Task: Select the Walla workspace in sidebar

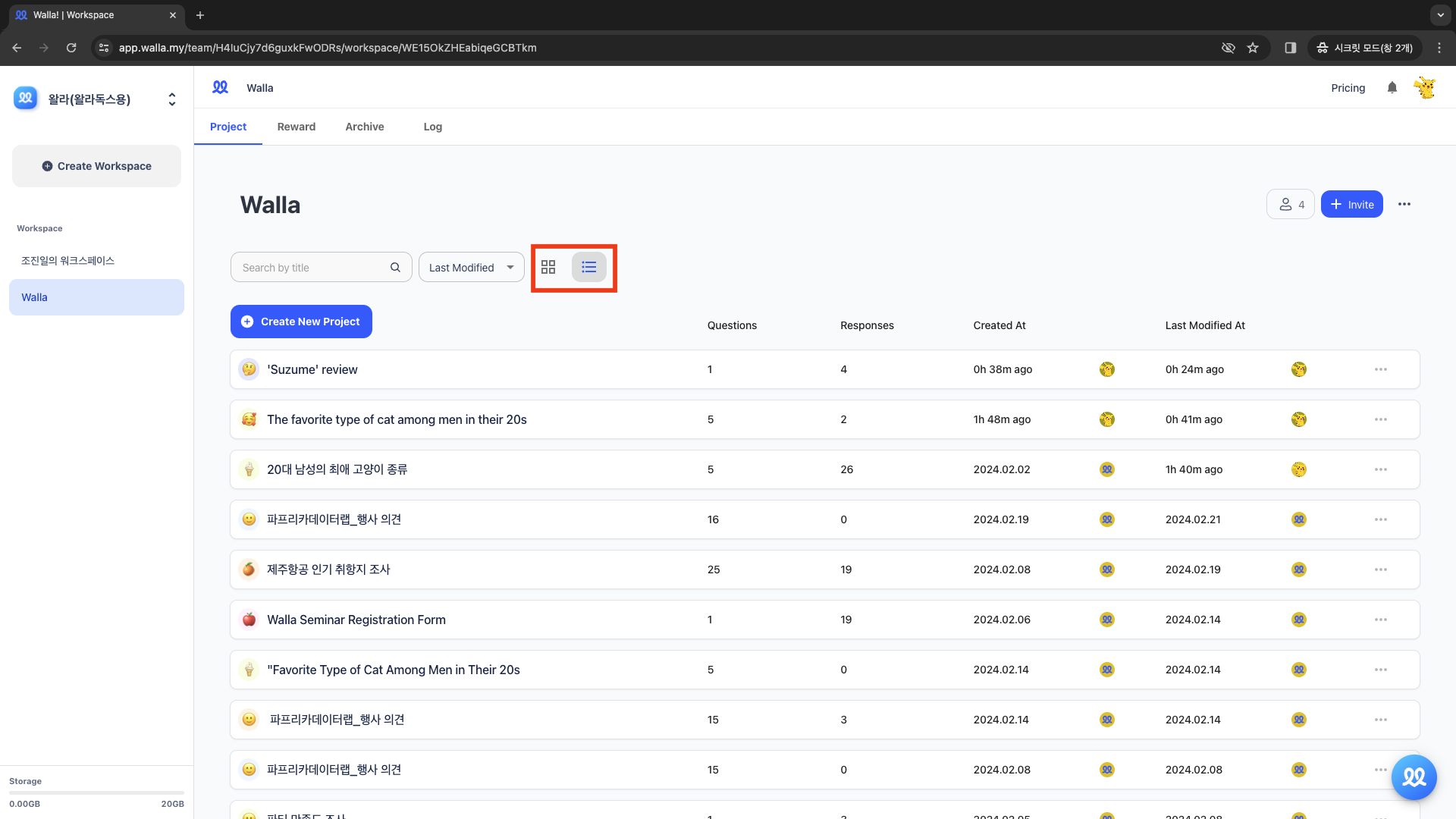Action: click(96, 297)
